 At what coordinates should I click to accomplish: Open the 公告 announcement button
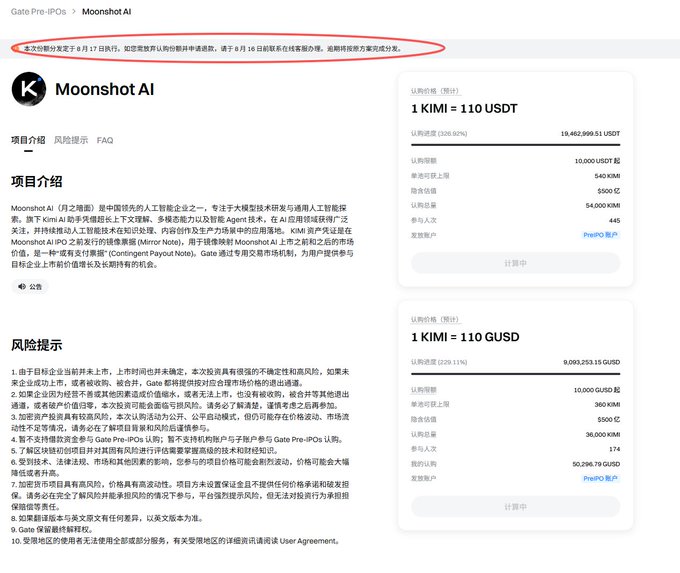coord(30,287)
